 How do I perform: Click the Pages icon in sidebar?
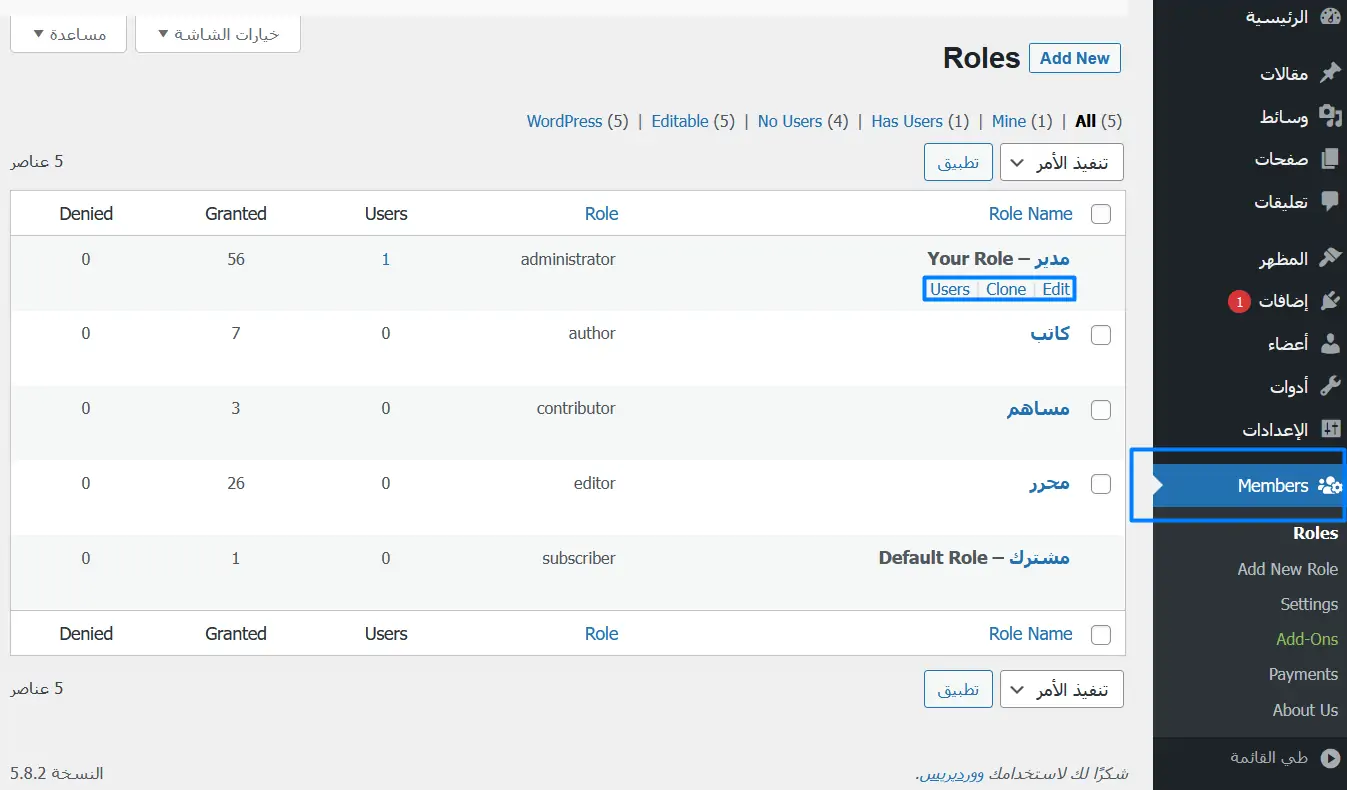pyautogui.click(x=1329, y=159)
